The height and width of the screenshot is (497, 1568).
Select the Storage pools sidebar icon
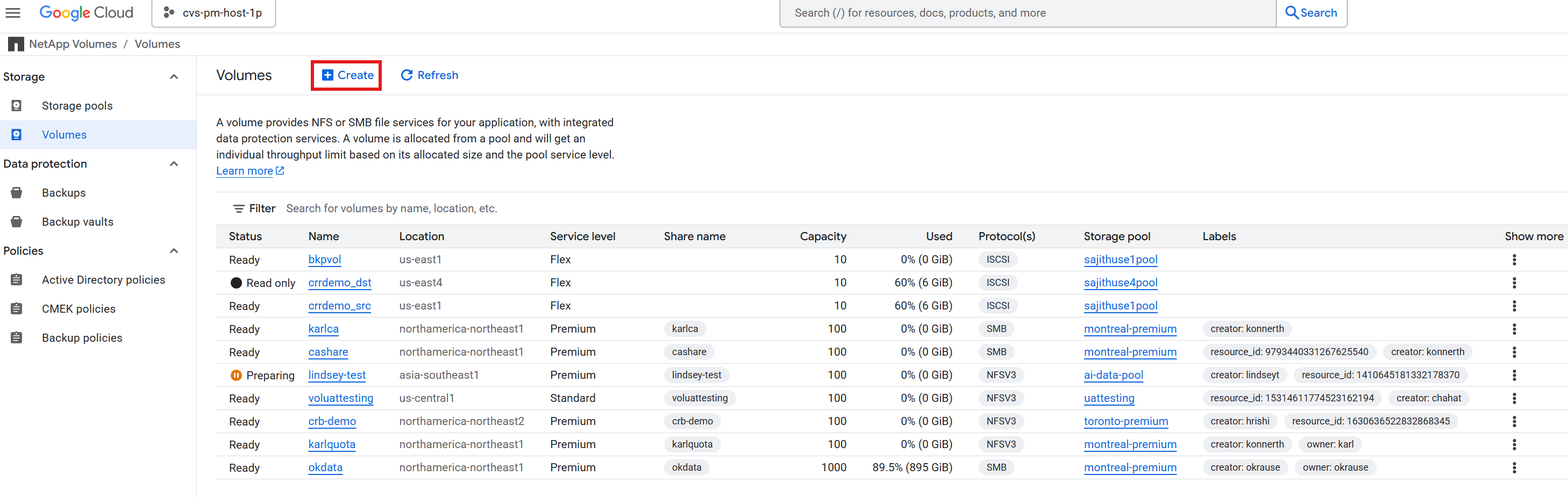tap(16, 105)
